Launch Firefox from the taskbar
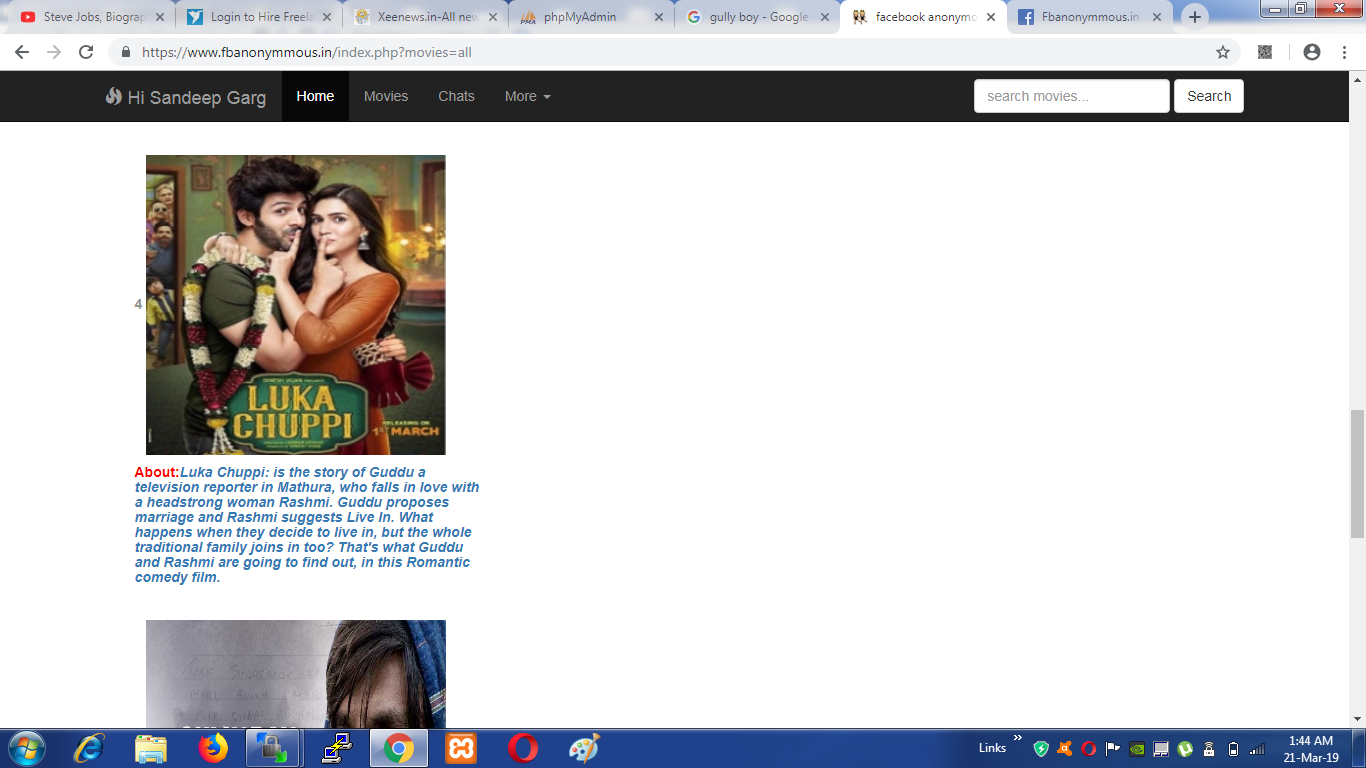Image resolution: width=1366 pixels, height=768 pixels. point(213,748)
